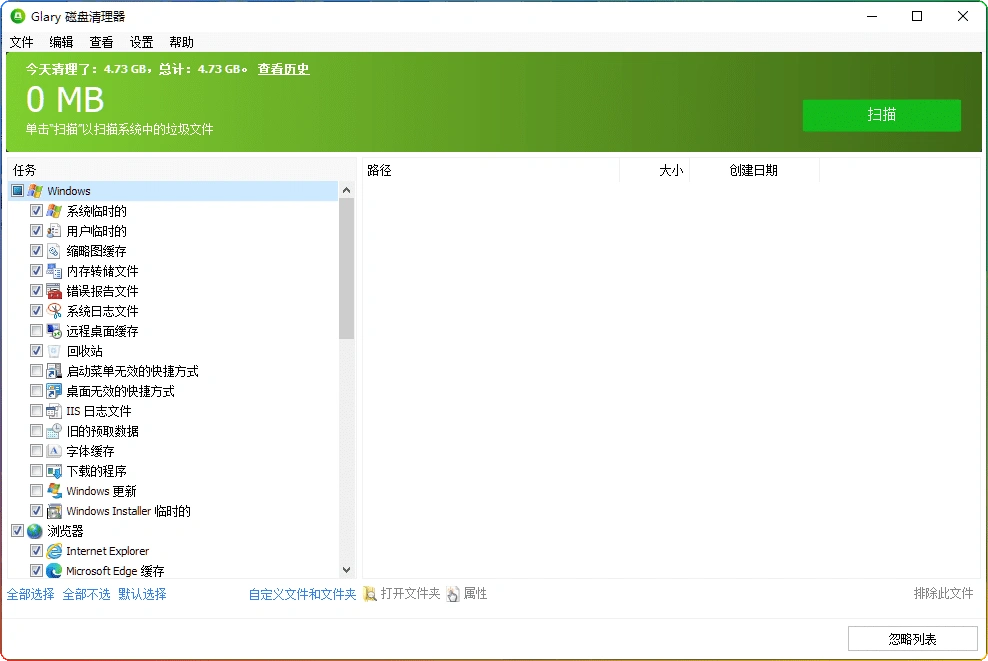988x661 pixels.
Task: Click the 浏览器 globe icon
Action: tap(33, 531)
